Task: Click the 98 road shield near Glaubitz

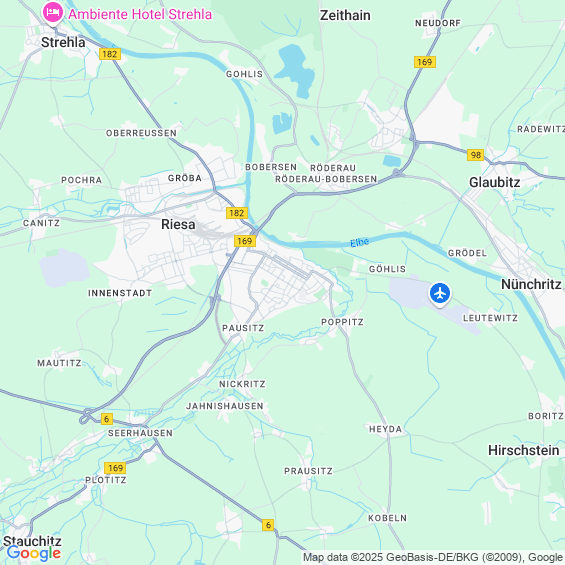Action: (476, 155)
